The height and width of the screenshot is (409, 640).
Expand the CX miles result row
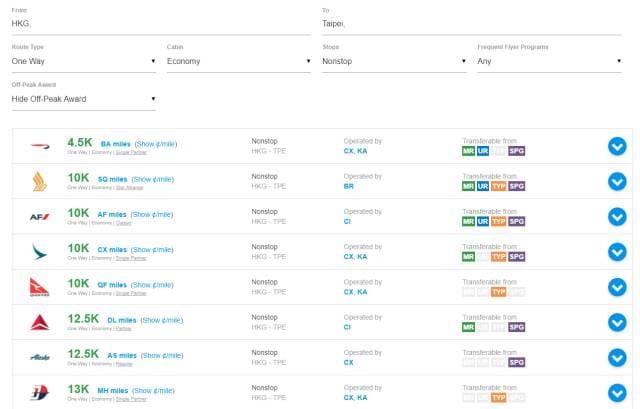point(617,252)
